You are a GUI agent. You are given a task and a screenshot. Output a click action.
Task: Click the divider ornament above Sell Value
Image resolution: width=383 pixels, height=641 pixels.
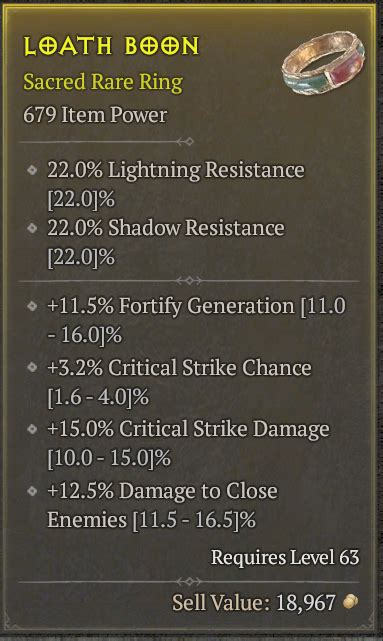tap(188, 581)
